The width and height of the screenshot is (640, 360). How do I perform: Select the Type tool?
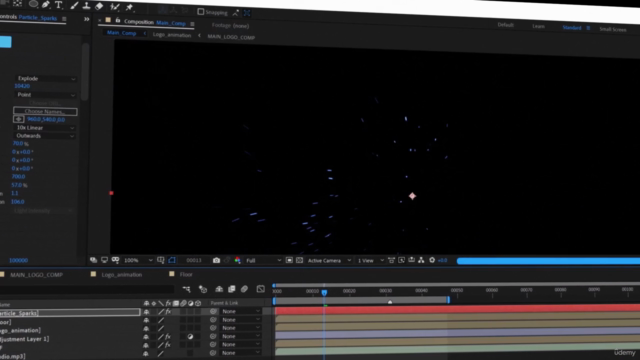point(58,5)
